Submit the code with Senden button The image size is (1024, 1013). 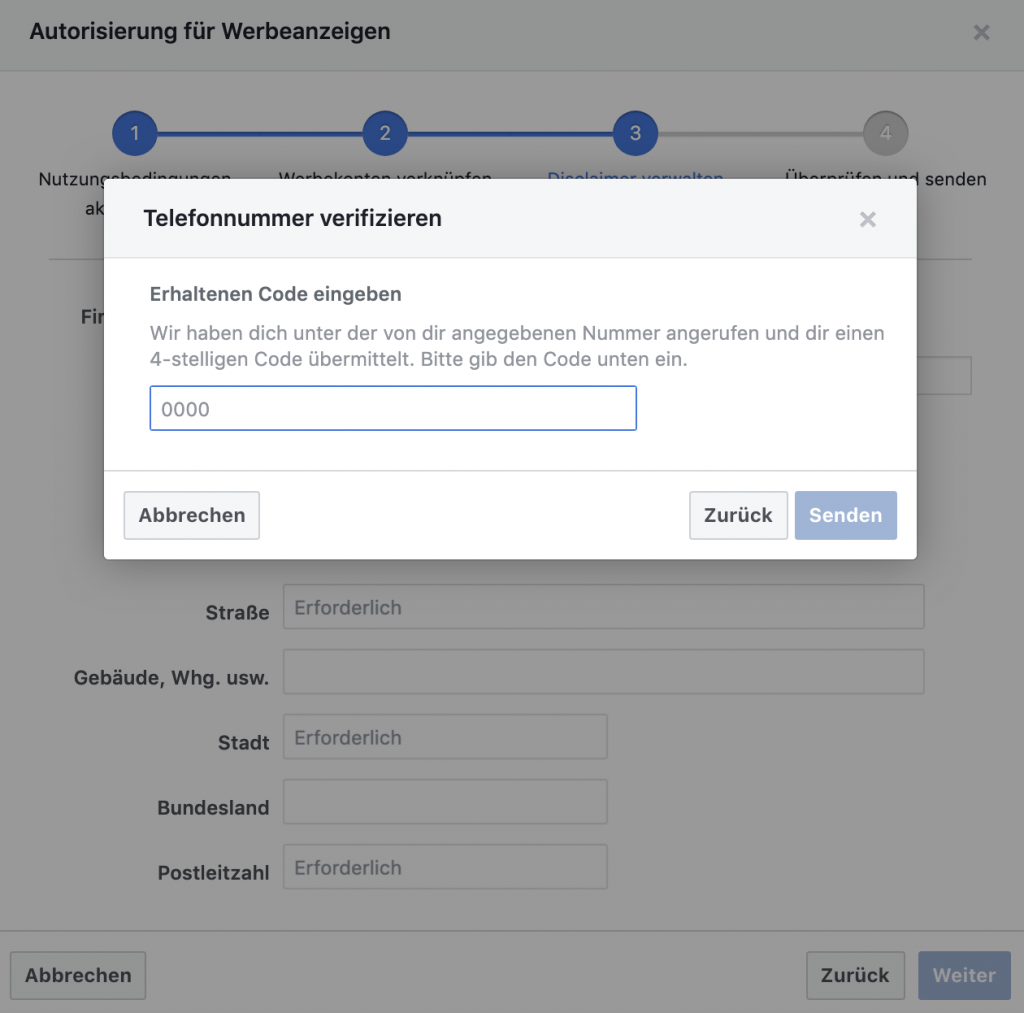pyautogui.click(x=845, y=515)
